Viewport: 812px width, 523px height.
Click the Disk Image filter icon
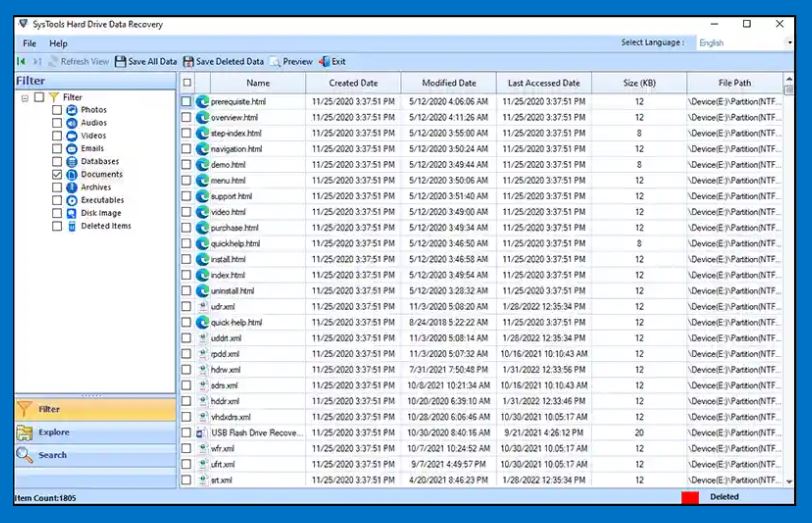72,213
